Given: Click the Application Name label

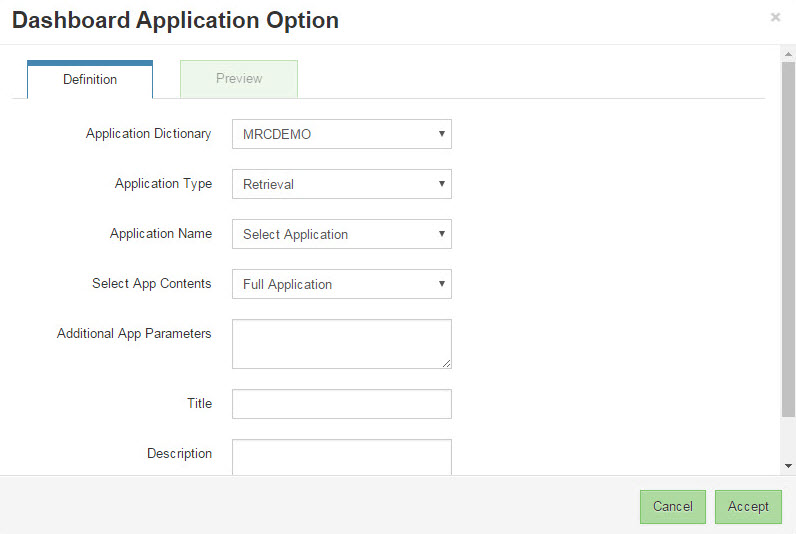Looking at the screenshot, I should point(161,233).
